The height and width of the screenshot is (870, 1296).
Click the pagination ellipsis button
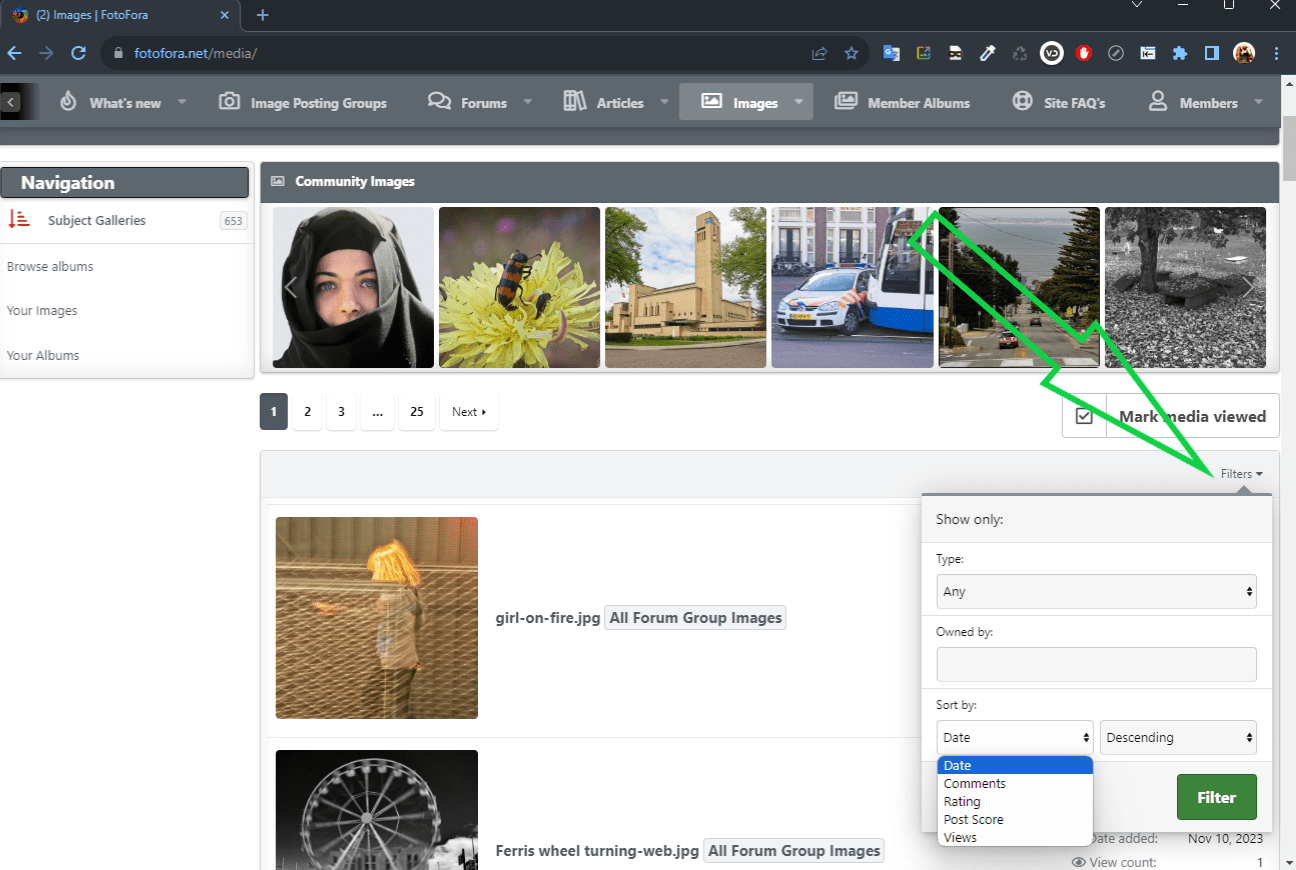pos(377,411)
